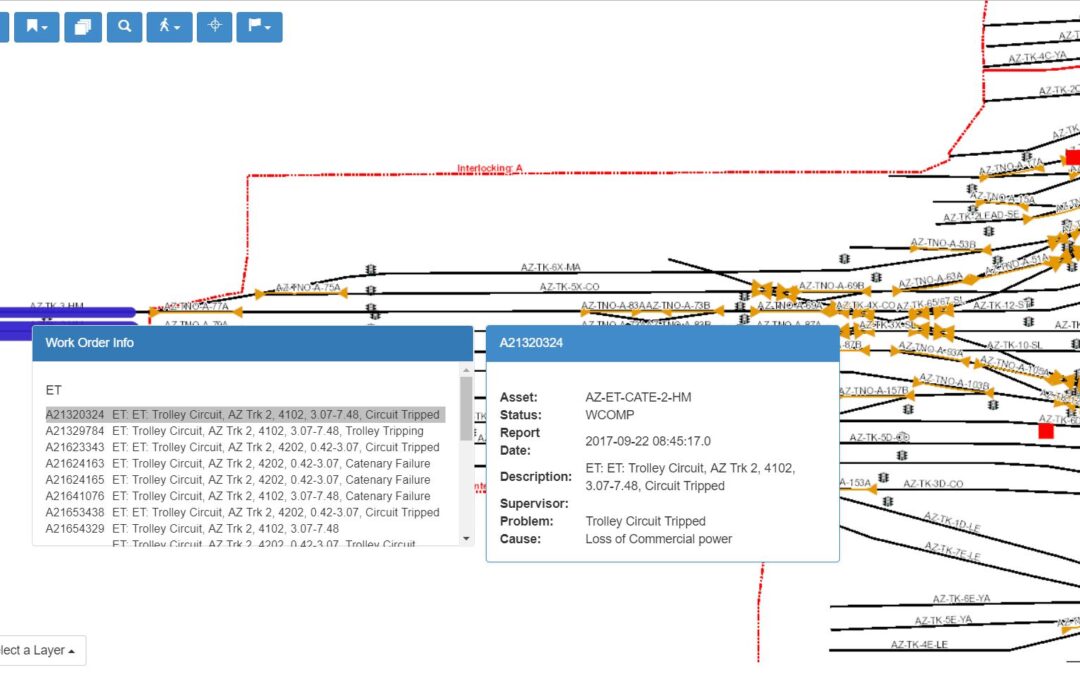Click the magnifying glass search icon
Viewport: 1080px width, 675px height.
124,27
